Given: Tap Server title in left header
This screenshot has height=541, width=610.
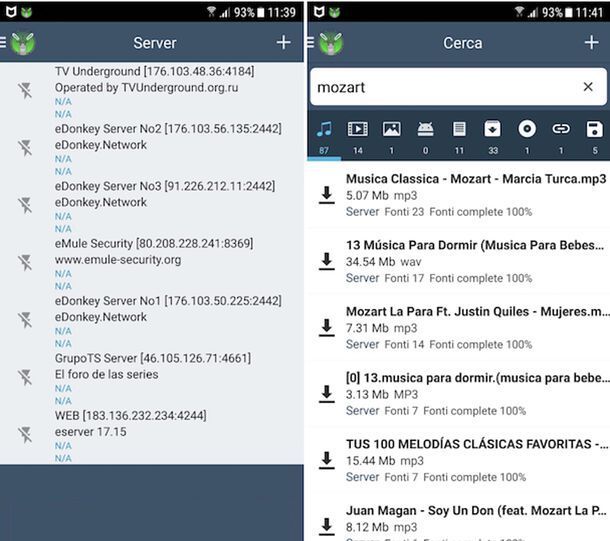Looking at the screenshot, I should coord(155,43).
